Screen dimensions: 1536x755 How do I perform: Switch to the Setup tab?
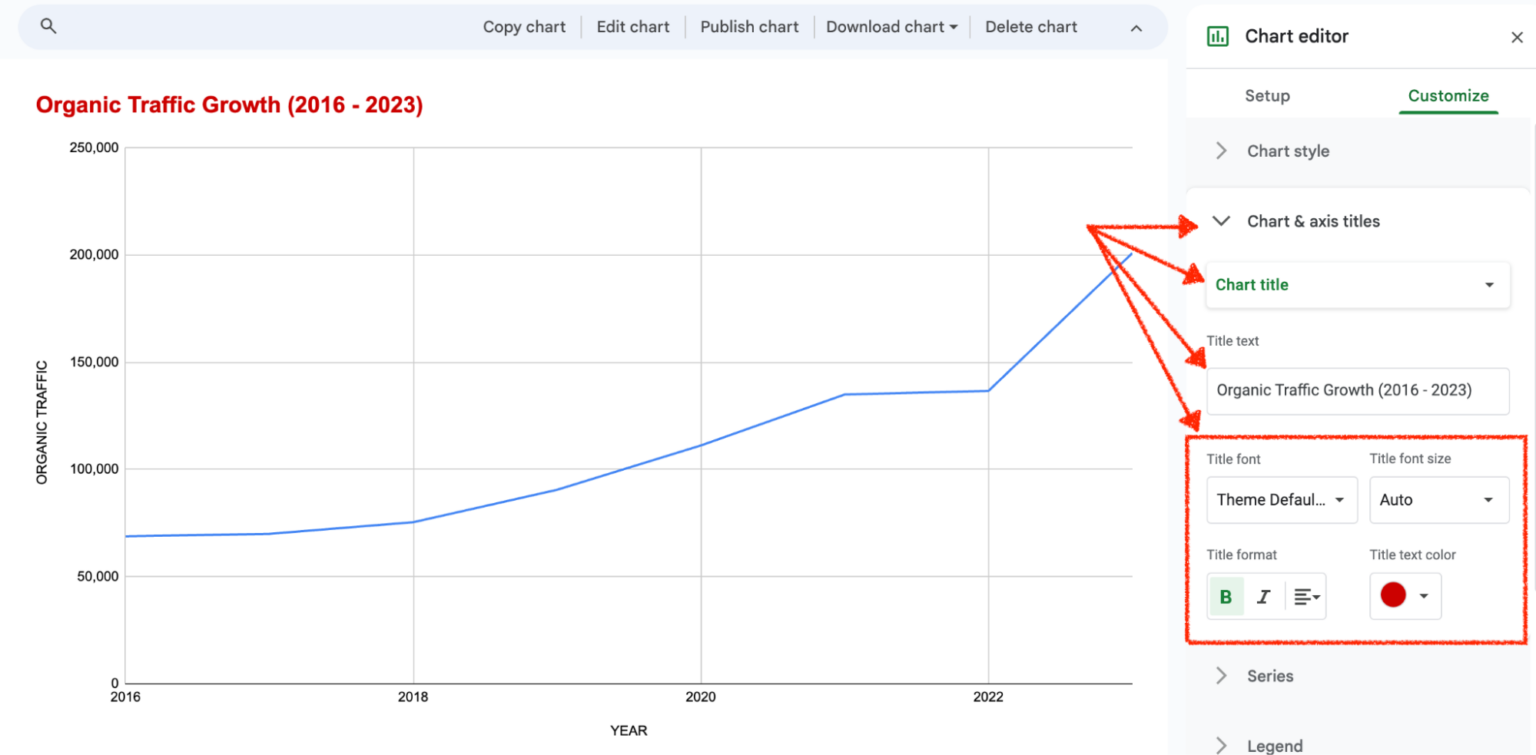tap(1267, 95)
